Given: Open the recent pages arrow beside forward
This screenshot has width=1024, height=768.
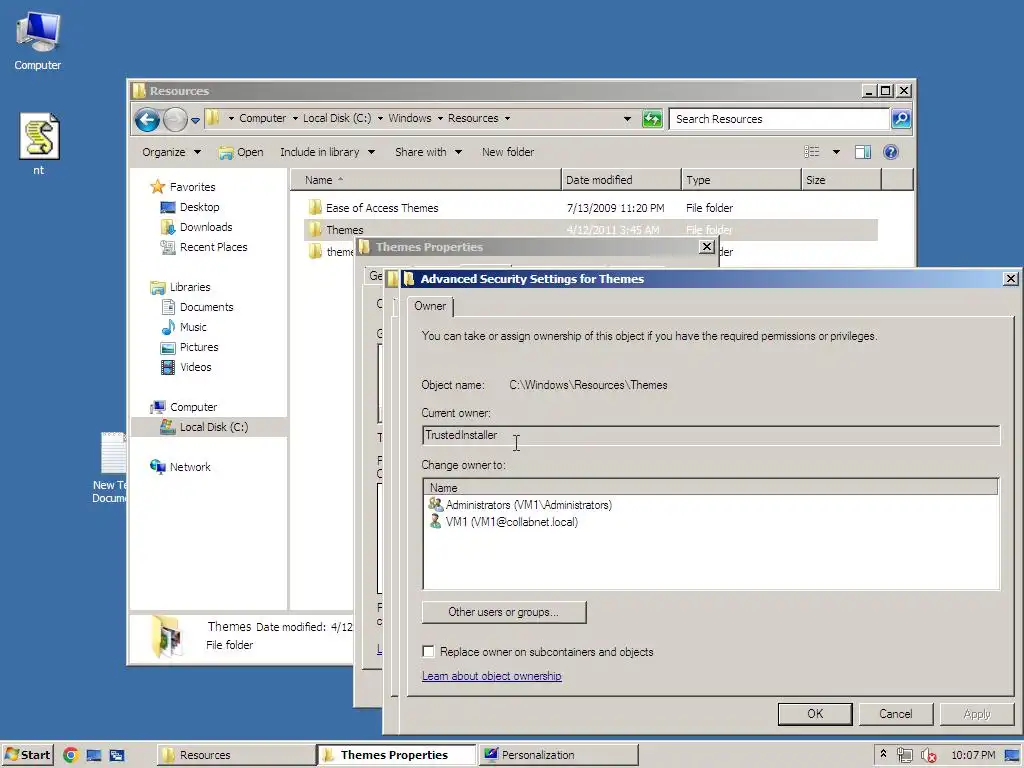Looking at the screenshot, I should coord(195,120).
